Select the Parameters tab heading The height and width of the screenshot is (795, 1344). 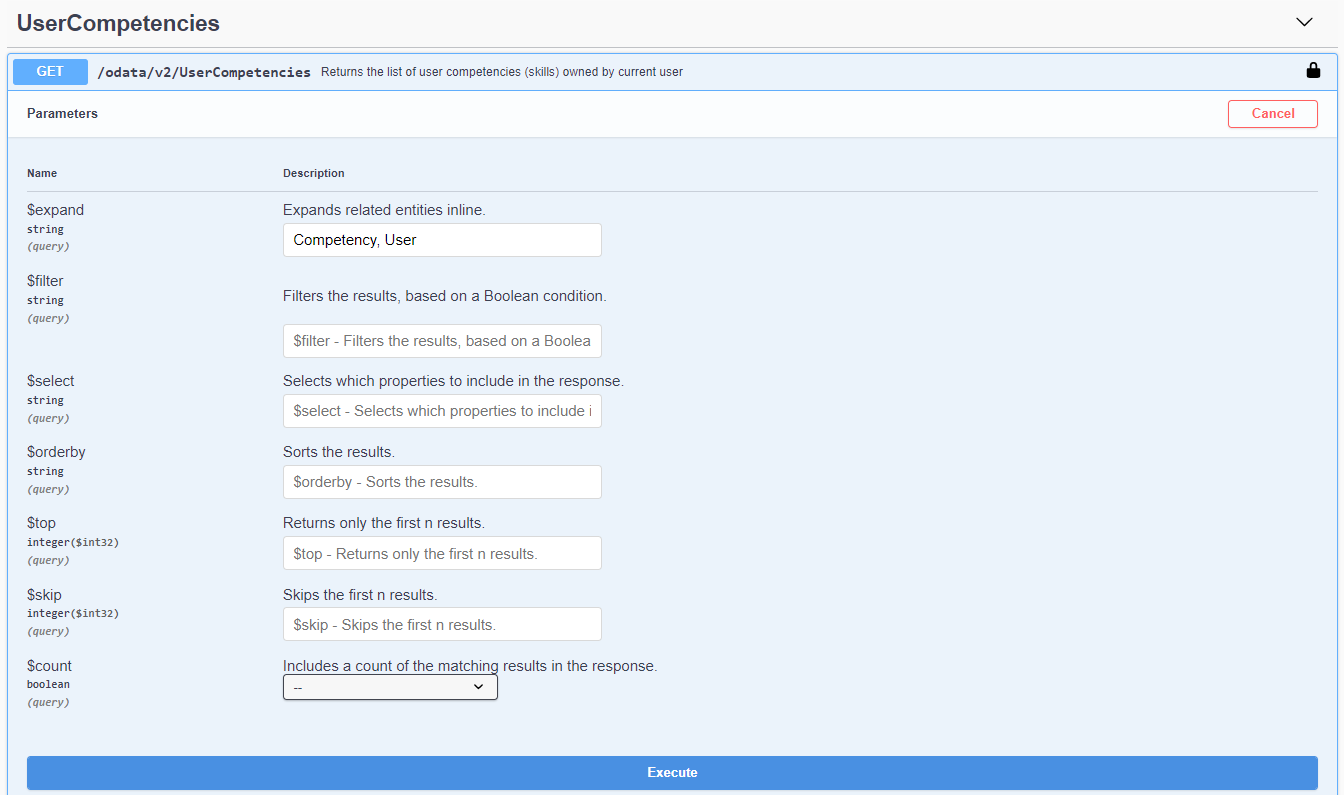point(62,114)
